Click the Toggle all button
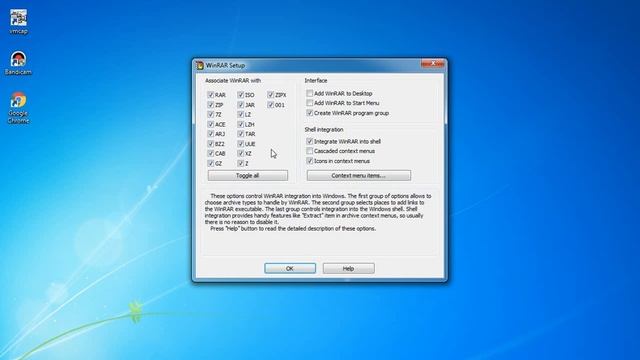This screenshot has height=360, width=640. point(248,176)
